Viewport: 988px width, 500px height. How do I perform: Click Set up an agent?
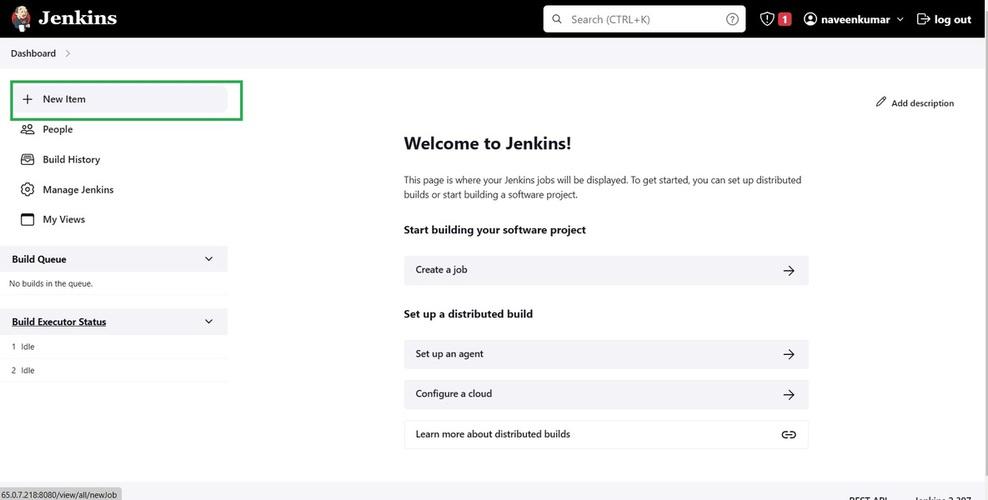605,354
